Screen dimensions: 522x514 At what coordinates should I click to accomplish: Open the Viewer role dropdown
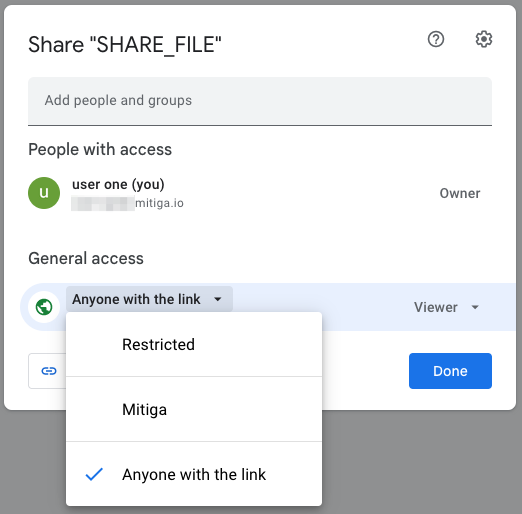tap(446, 307)
